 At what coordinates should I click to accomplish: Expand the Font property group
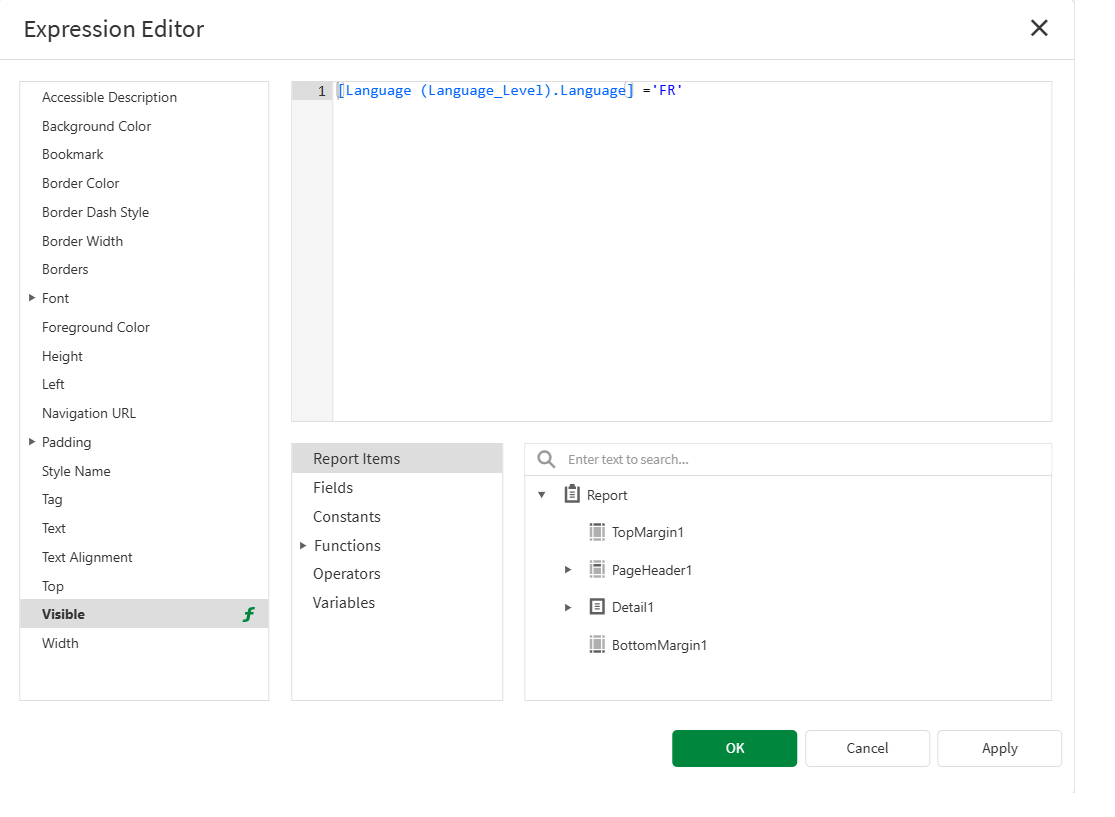(32, 298)
